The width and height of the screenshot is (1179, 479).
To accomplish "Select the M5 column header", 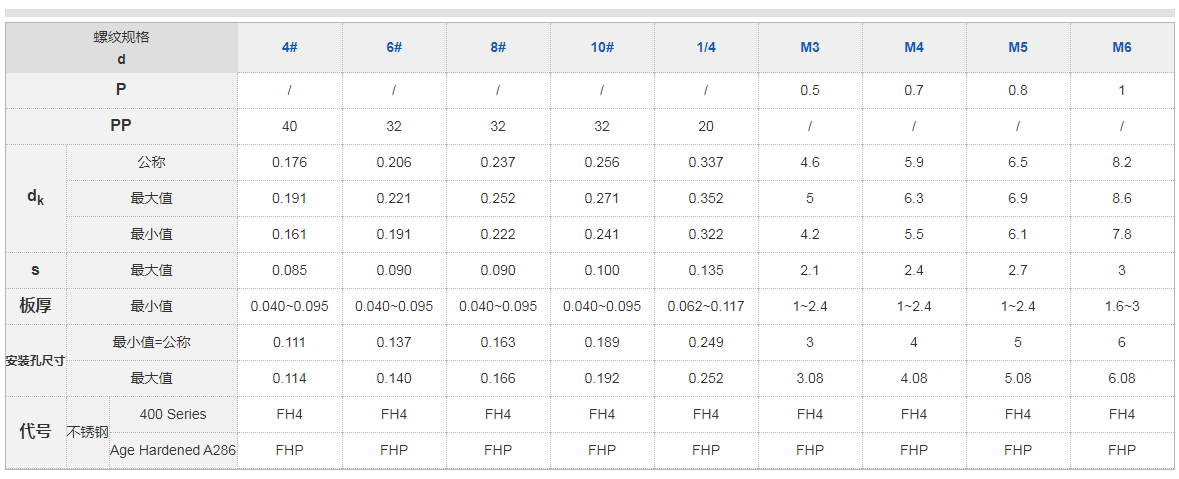I will [x=1018, y=48].
